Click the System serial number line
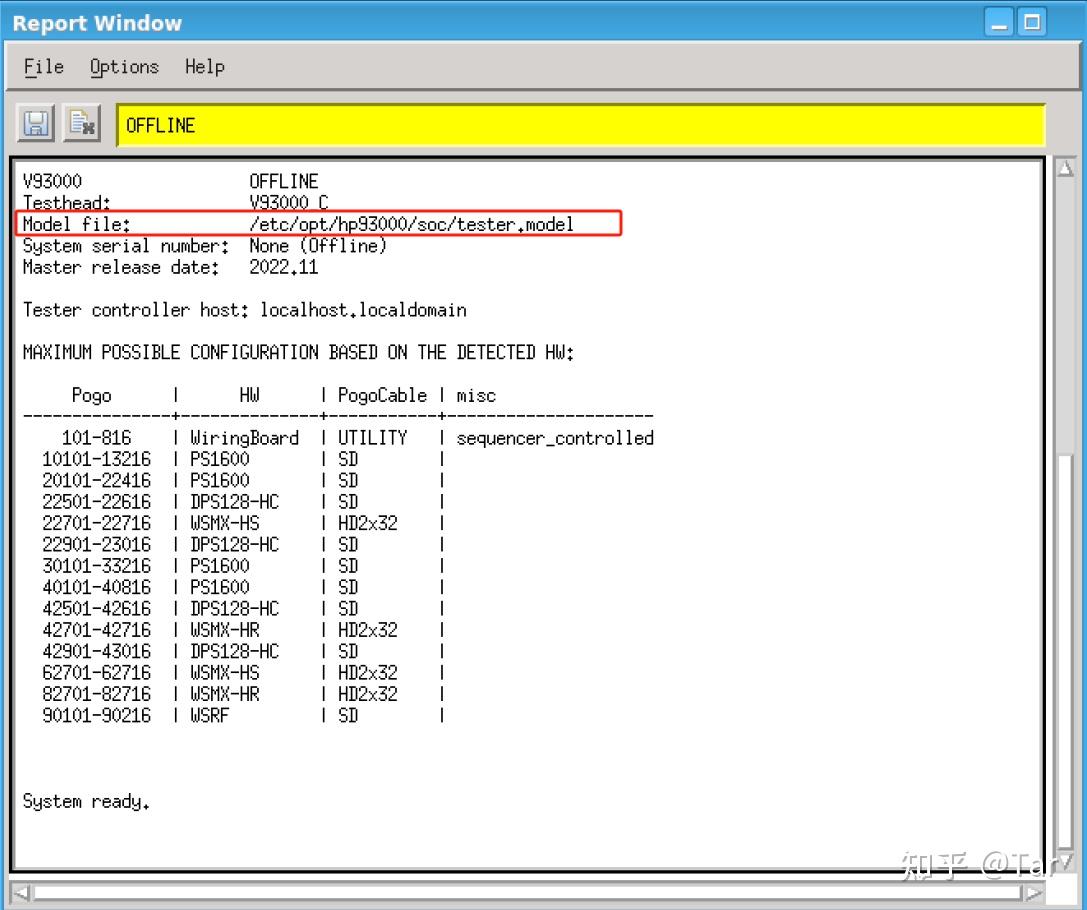 click(x=200, y=246)
